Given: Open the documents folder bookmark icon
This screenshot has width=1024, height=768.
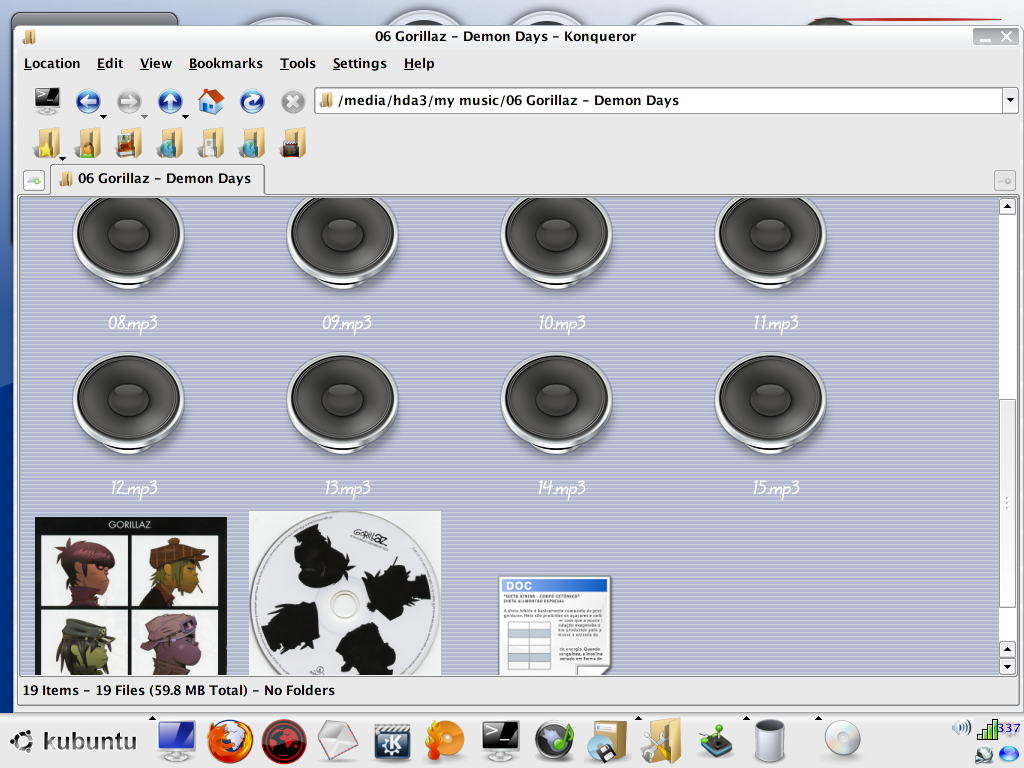Looking at the screenshot, I should 211,143.
